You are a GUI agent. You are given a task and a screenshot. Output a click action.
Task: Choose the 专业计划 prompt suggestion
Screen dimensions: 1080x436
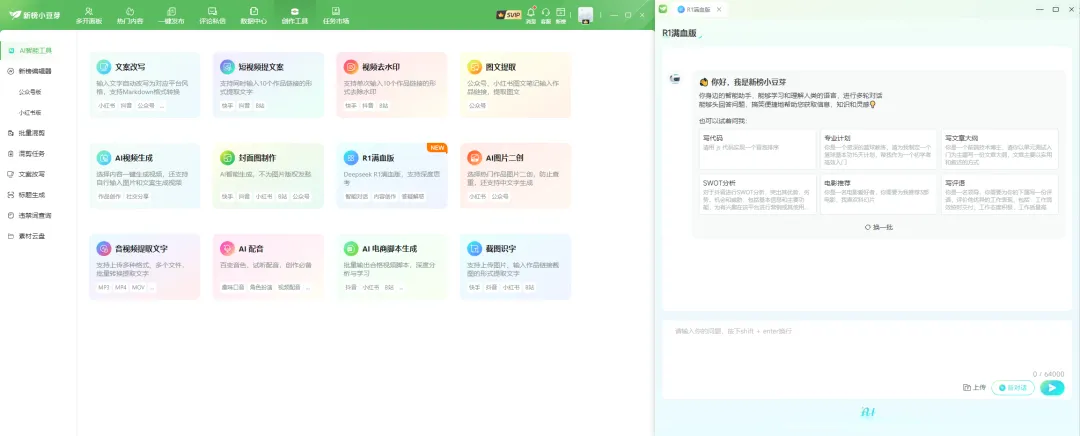tap(879, 149)
